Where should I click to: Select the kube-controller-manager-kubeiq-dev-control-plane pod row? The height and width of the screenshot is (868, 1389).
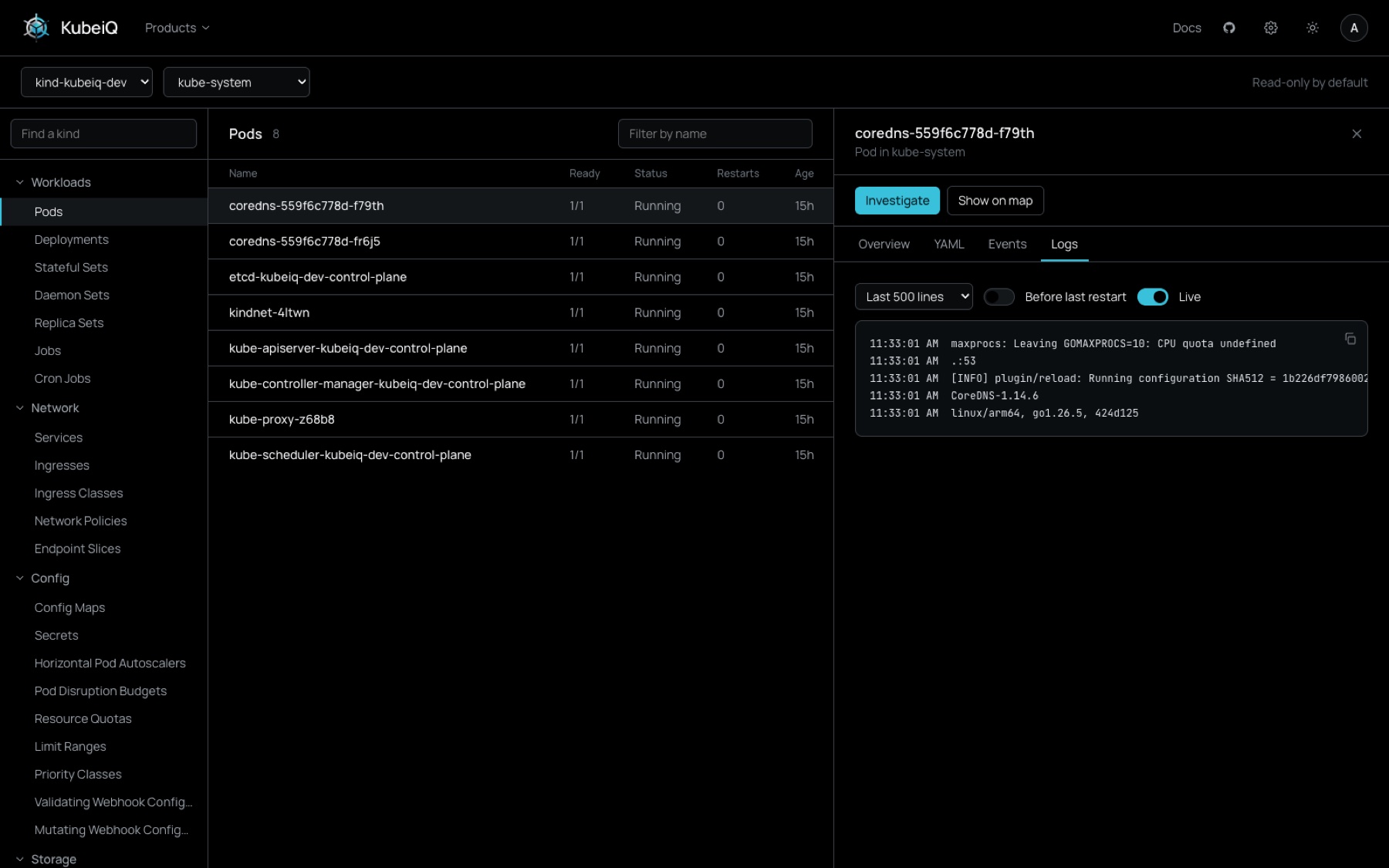[521, 383]
